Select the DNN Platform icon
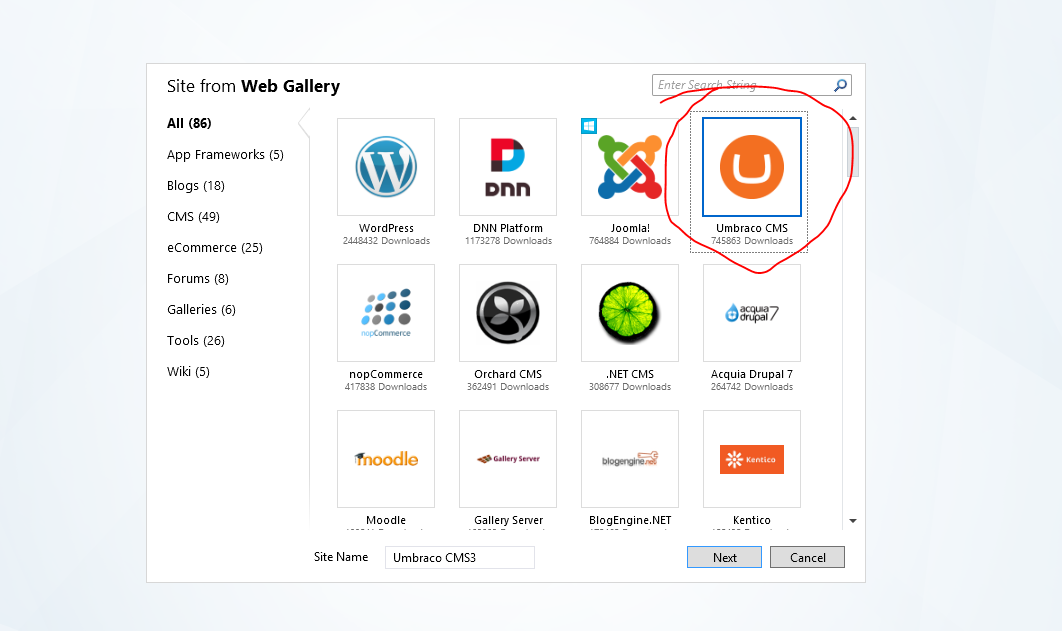The height and width of the screenshot is (631, 1062). (508, 167)
